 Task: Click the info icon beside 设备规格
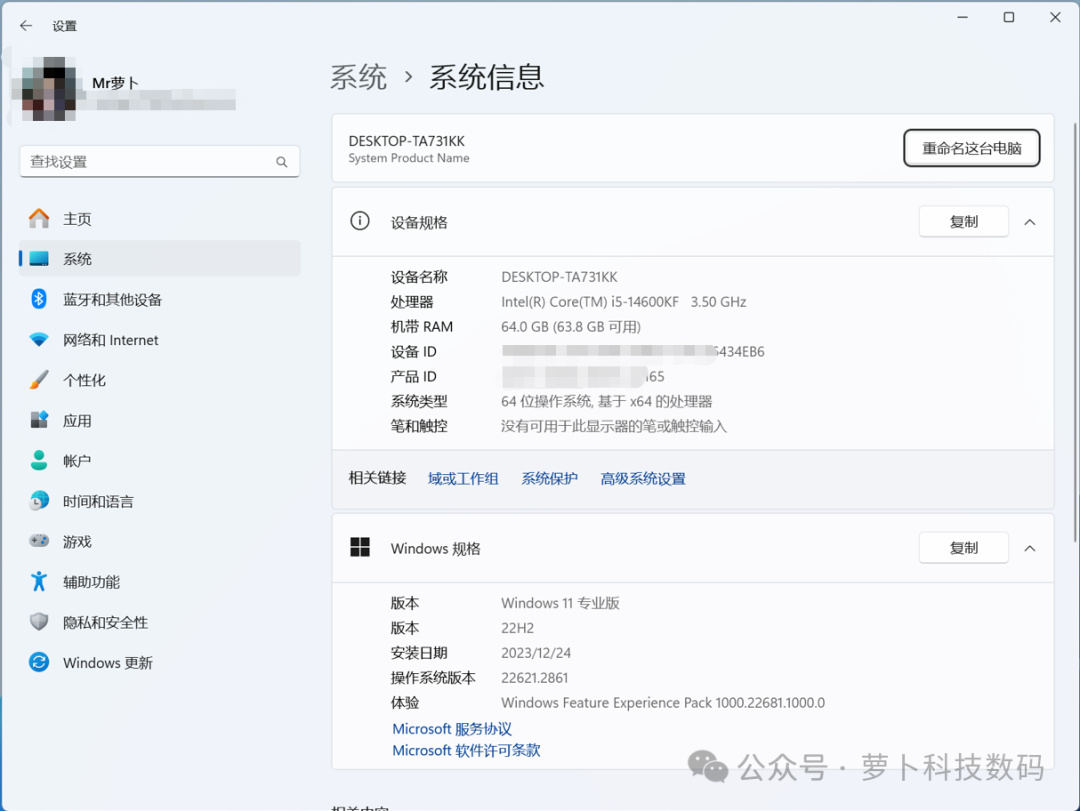click(x=360, y=221)
